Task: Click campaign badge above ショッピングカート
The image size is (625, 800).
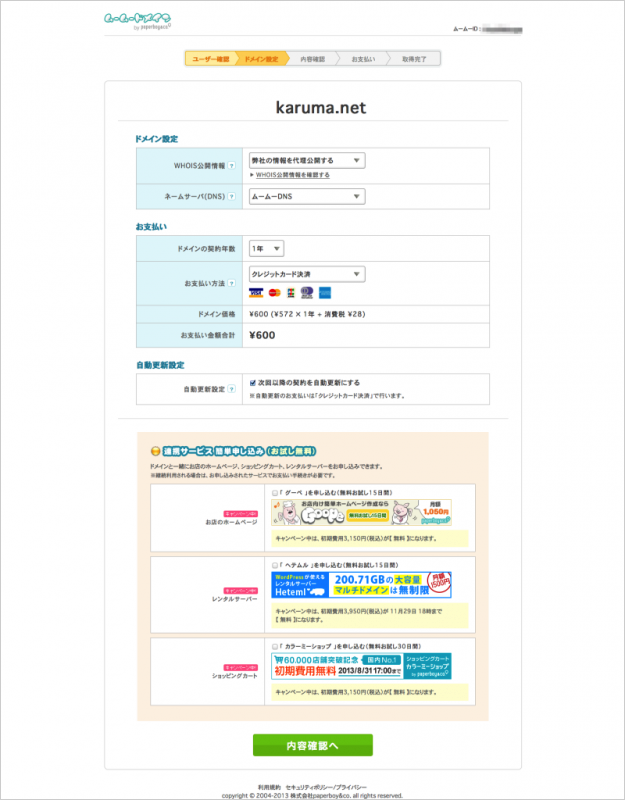Action: [x=240, y=667]
